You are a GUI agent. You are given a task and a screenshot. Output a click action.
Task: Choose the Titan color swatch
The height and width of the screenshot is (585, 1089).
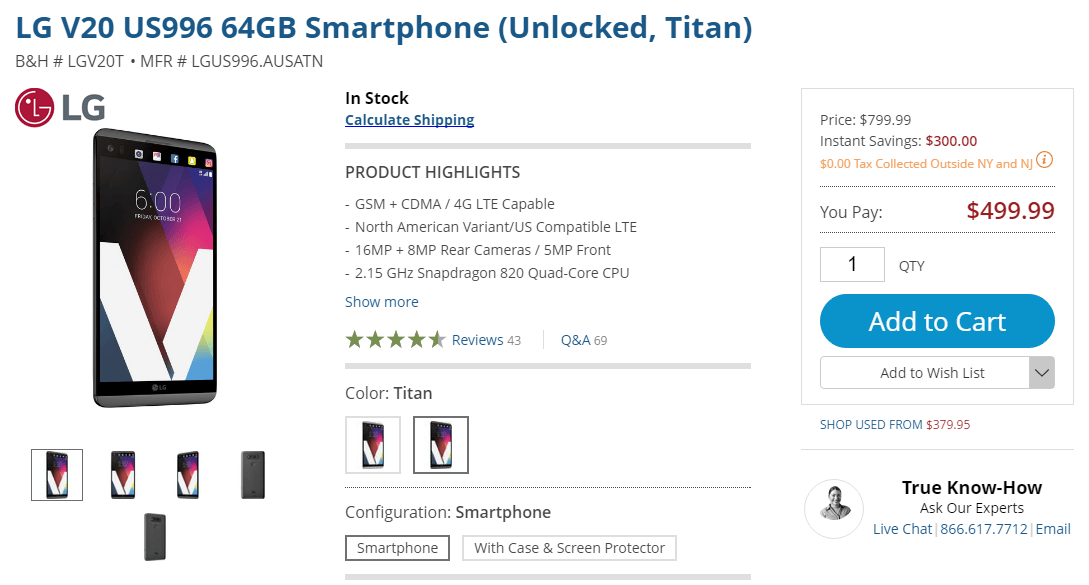point(441,444)
